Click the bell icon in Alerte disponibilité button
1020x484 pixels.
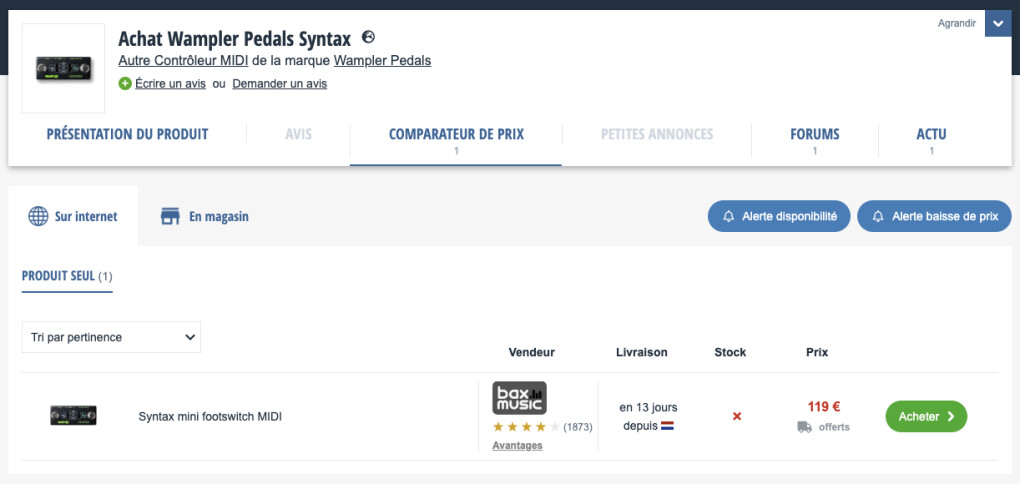click(x=729, y=217)
